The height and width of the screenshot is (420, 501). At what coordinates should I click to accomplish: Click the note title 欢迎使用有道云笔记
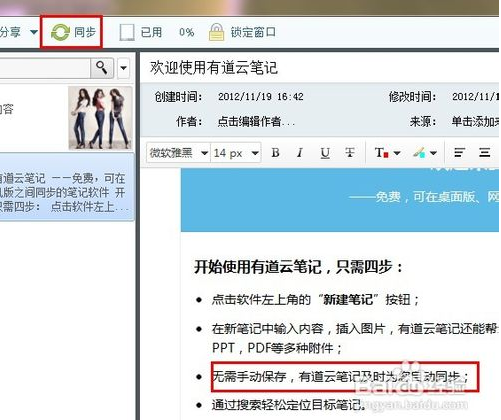point(214,68)
